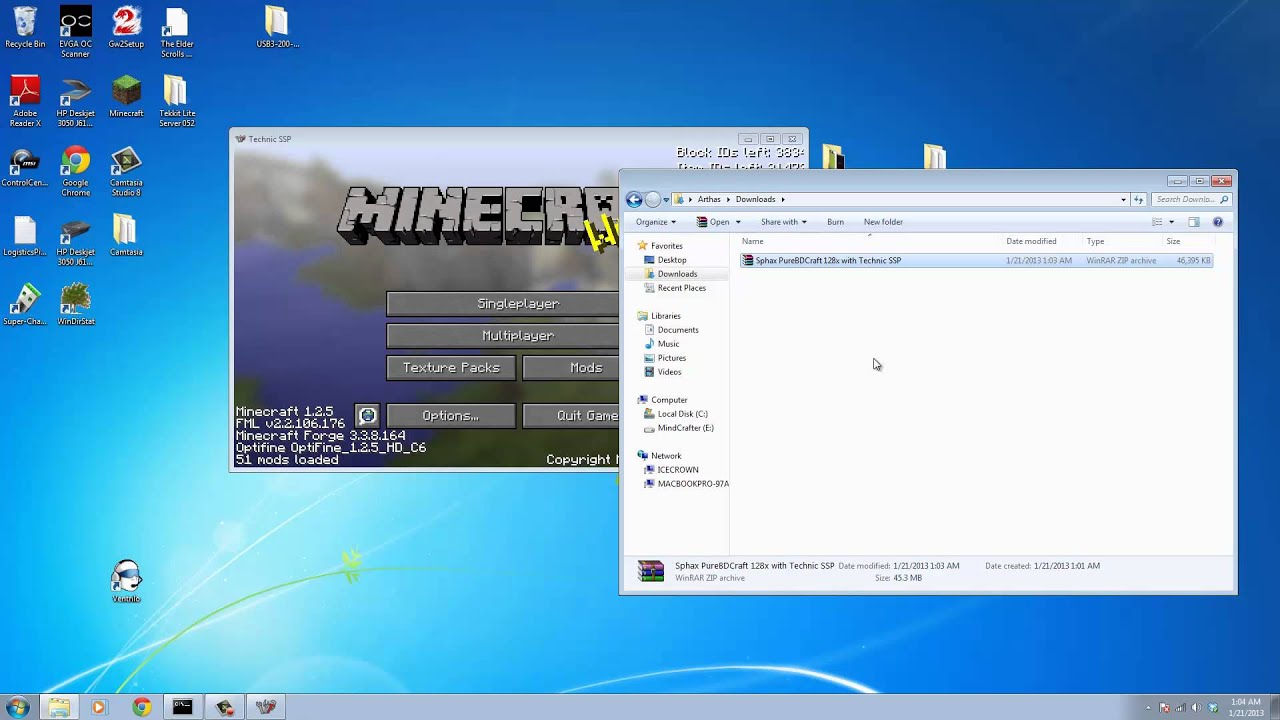Click the Change your view icon
This screenshot has width=1280, height=720.
[x=1157, y=222]
